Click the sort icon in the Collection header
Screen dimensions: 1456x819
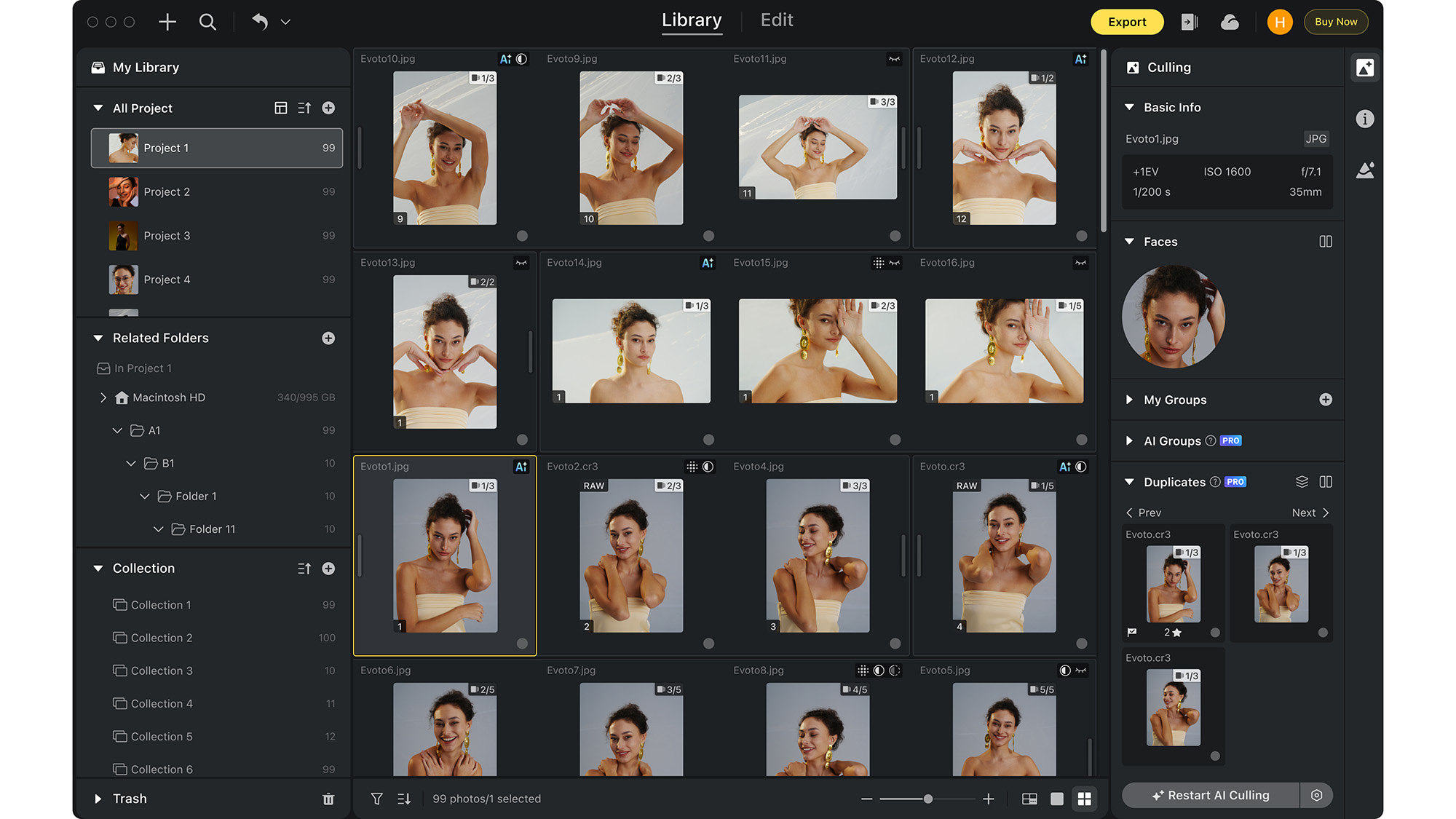pos(304,569)
